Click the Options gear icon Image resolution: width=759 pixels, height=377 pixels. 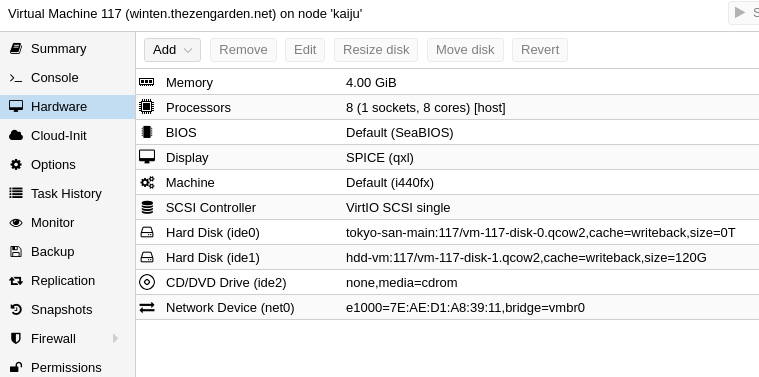[16, 165]
